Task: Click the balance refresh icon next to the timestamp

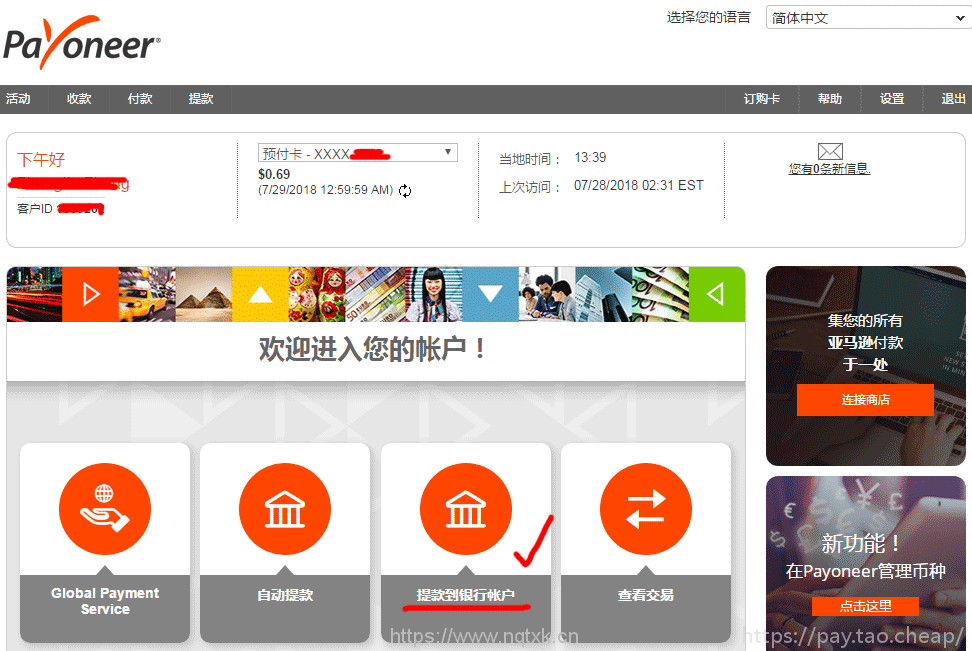Action: click(x=405, y=191)
